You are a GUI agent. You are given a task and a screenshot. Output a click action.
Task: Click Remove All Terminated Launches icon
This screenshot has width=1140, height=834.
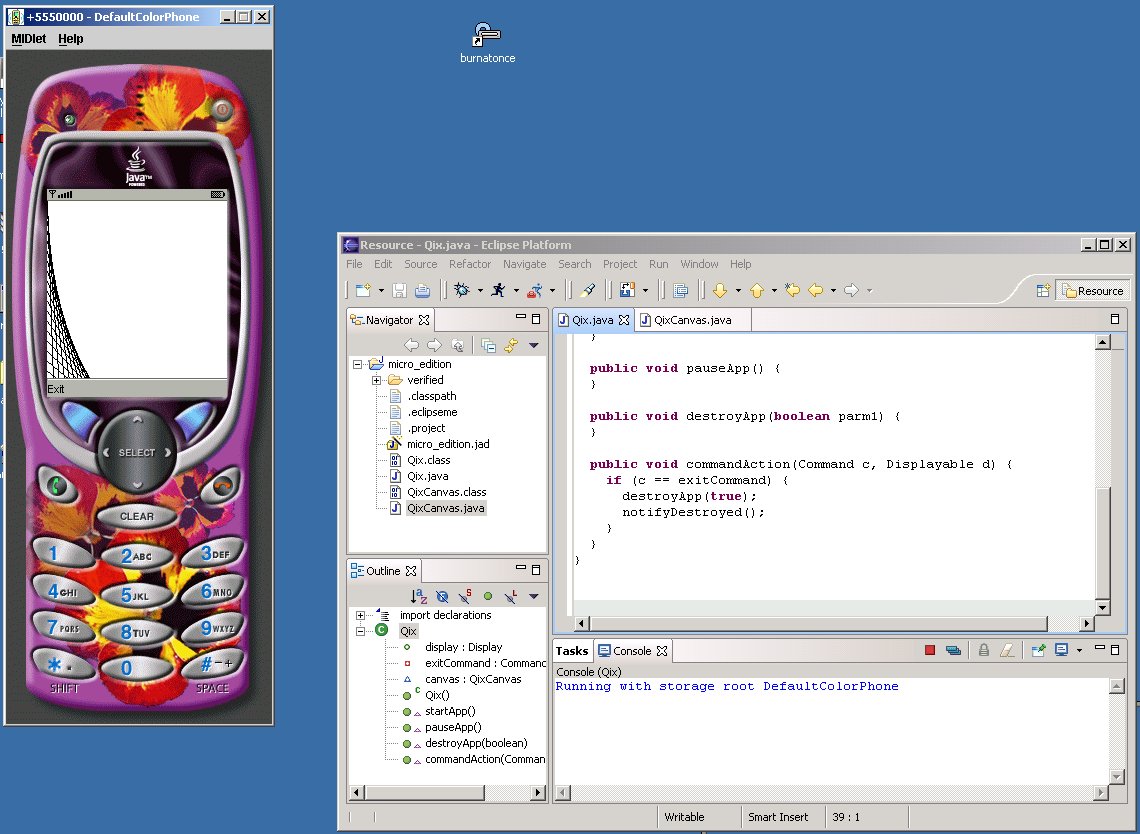[x=953, y=650]
